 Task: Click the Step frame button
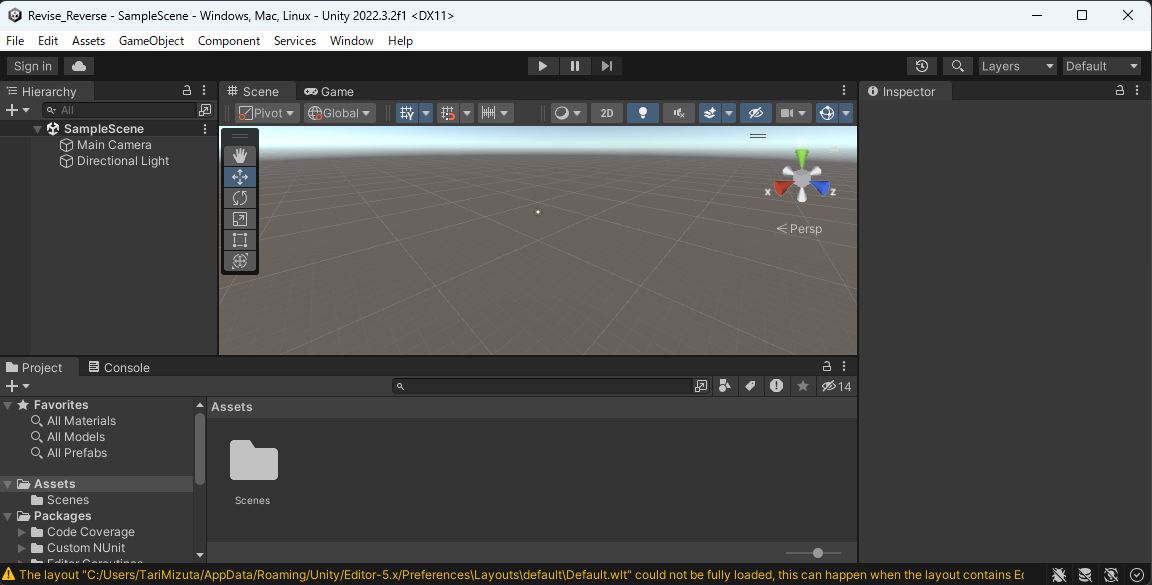pos(607,66)
